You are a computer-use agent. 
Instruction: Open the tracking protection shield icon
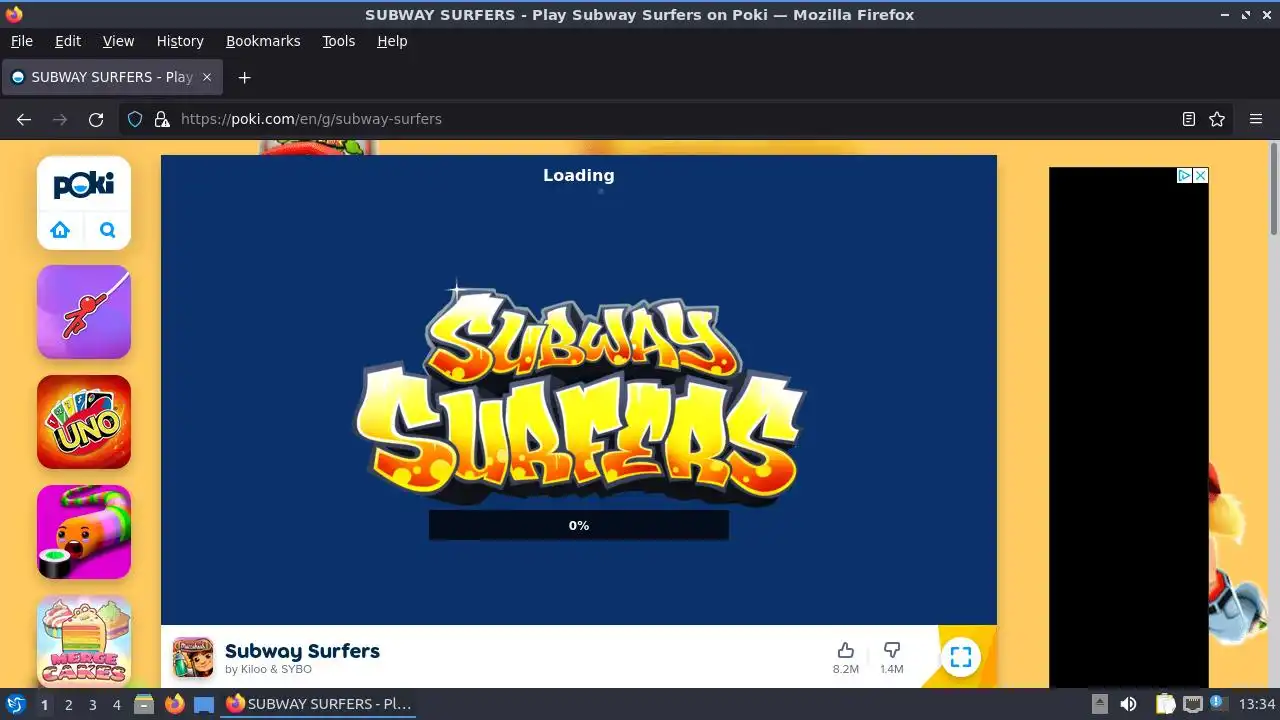135,119
